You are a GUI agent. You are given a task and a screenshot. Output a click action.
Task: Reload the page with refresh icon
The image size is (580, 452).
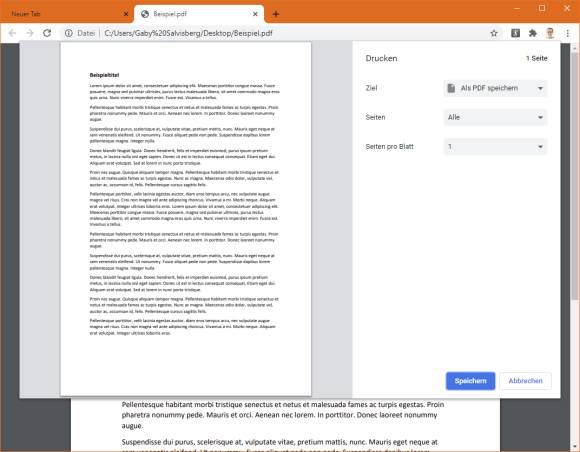click(x=47, y=33)
